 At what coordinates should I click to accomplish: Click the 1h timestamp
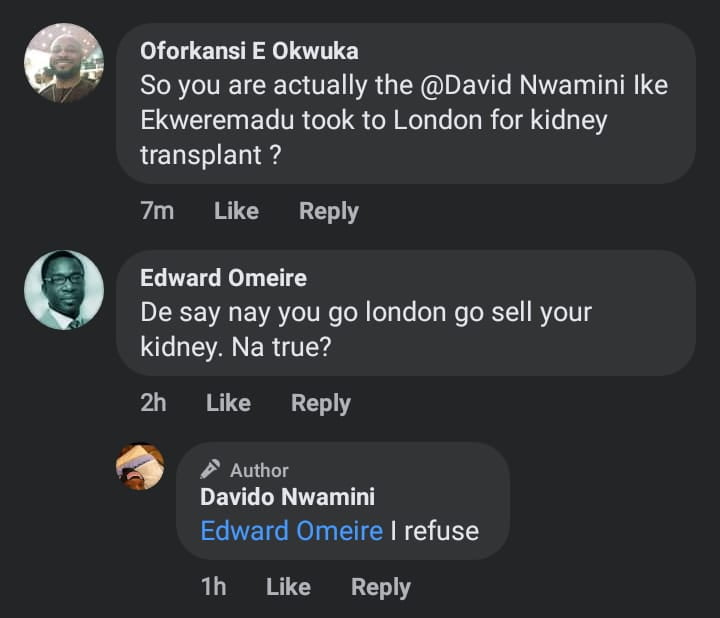214,587
